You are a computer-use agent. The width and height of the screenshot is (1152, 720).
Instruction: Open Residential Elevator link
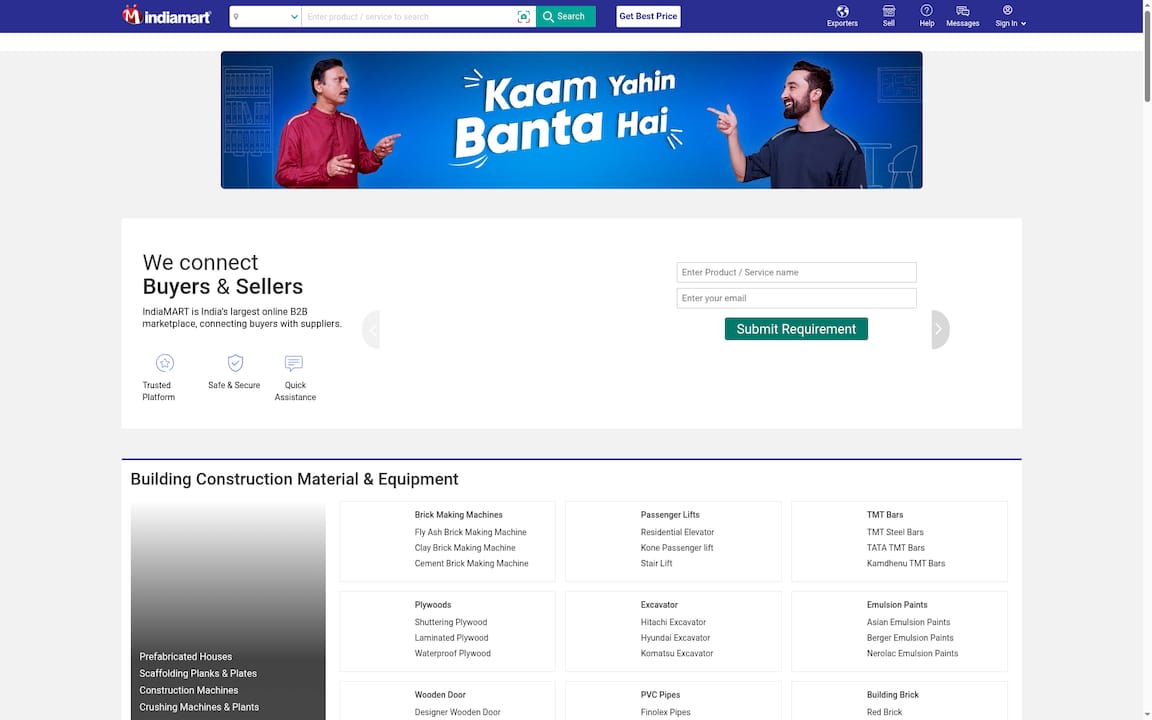677,532
